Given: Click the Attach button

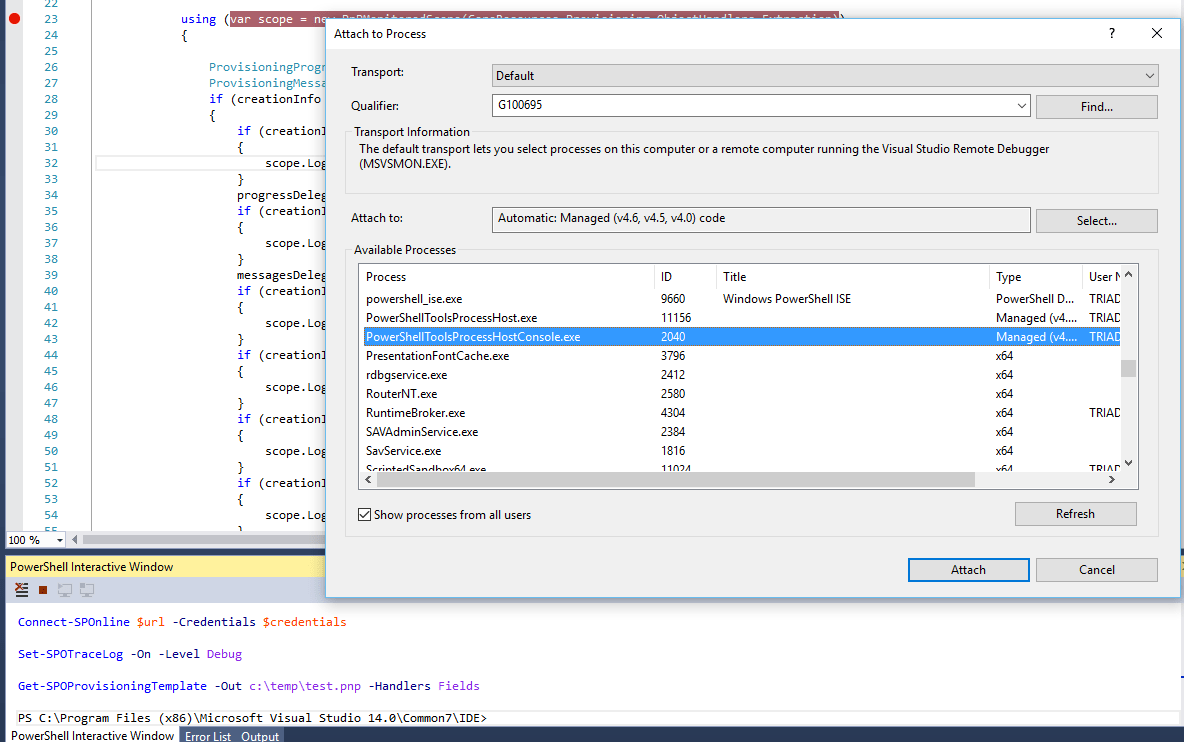Looking at the screenshot, I should (x=968, y=570).
